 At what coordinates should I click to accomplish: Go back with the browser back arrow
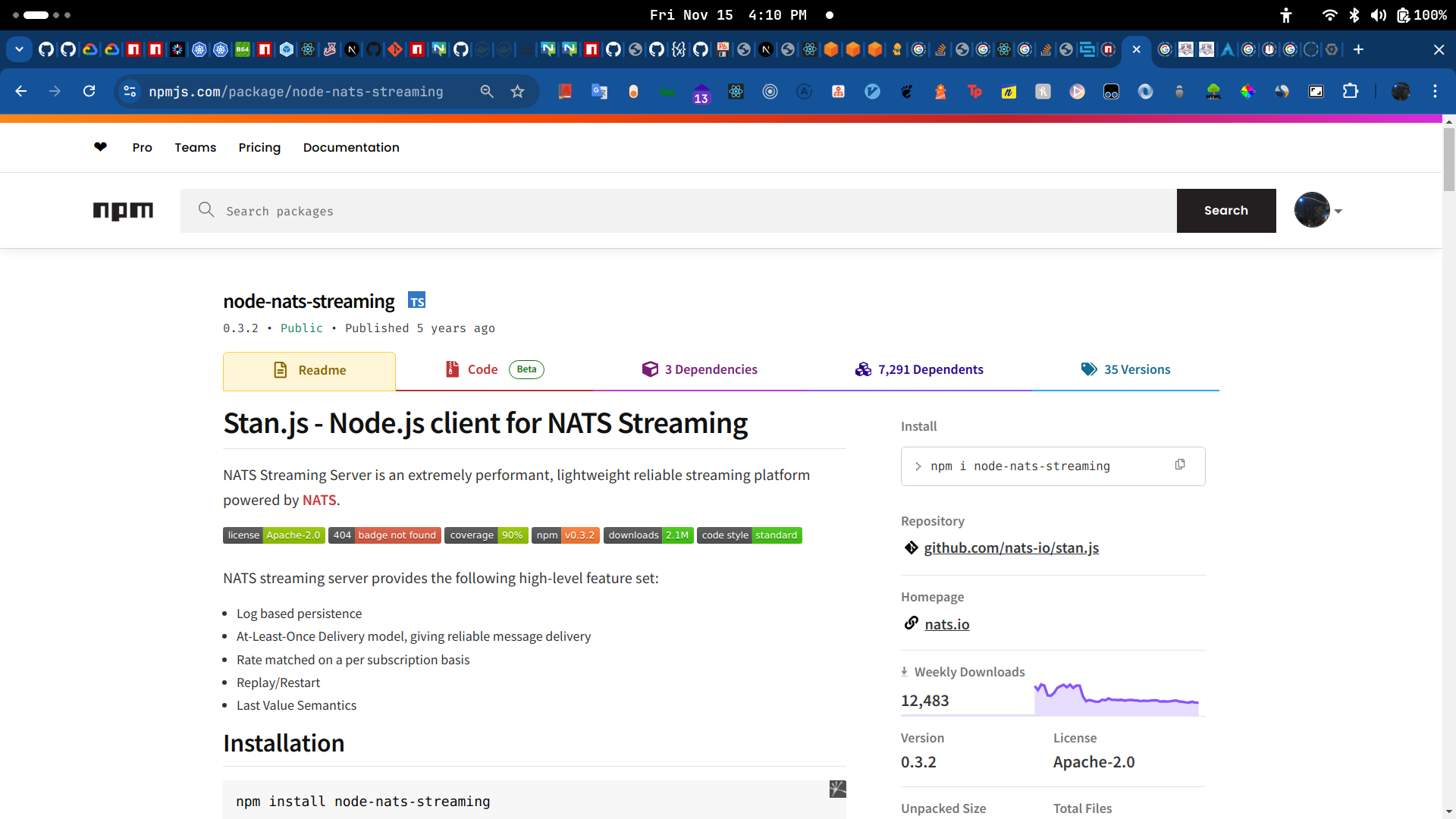(x=21, y=91)
